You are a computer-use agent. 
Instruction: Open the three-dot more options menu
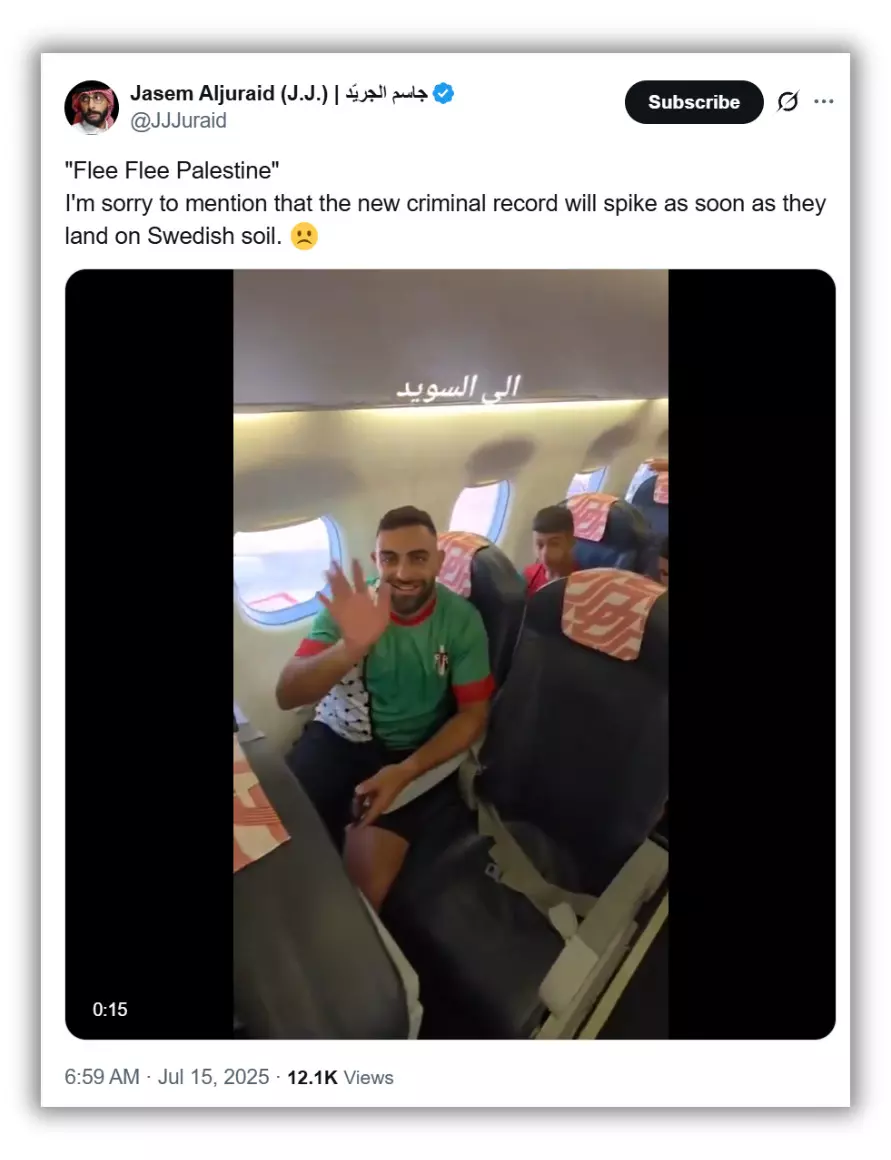coord(824,101)
